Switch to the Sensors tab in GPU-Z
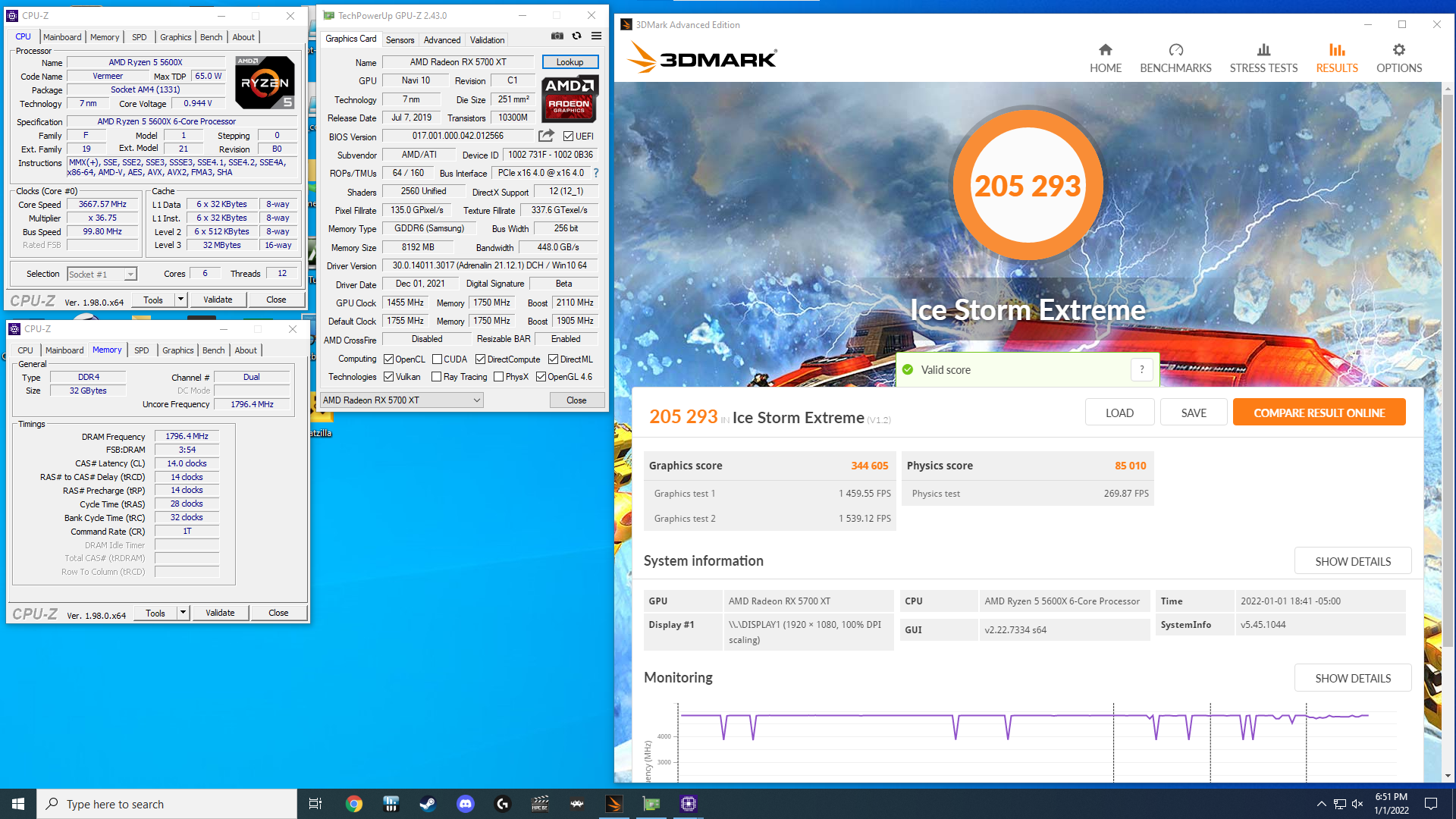 click(x=400, y=40)
